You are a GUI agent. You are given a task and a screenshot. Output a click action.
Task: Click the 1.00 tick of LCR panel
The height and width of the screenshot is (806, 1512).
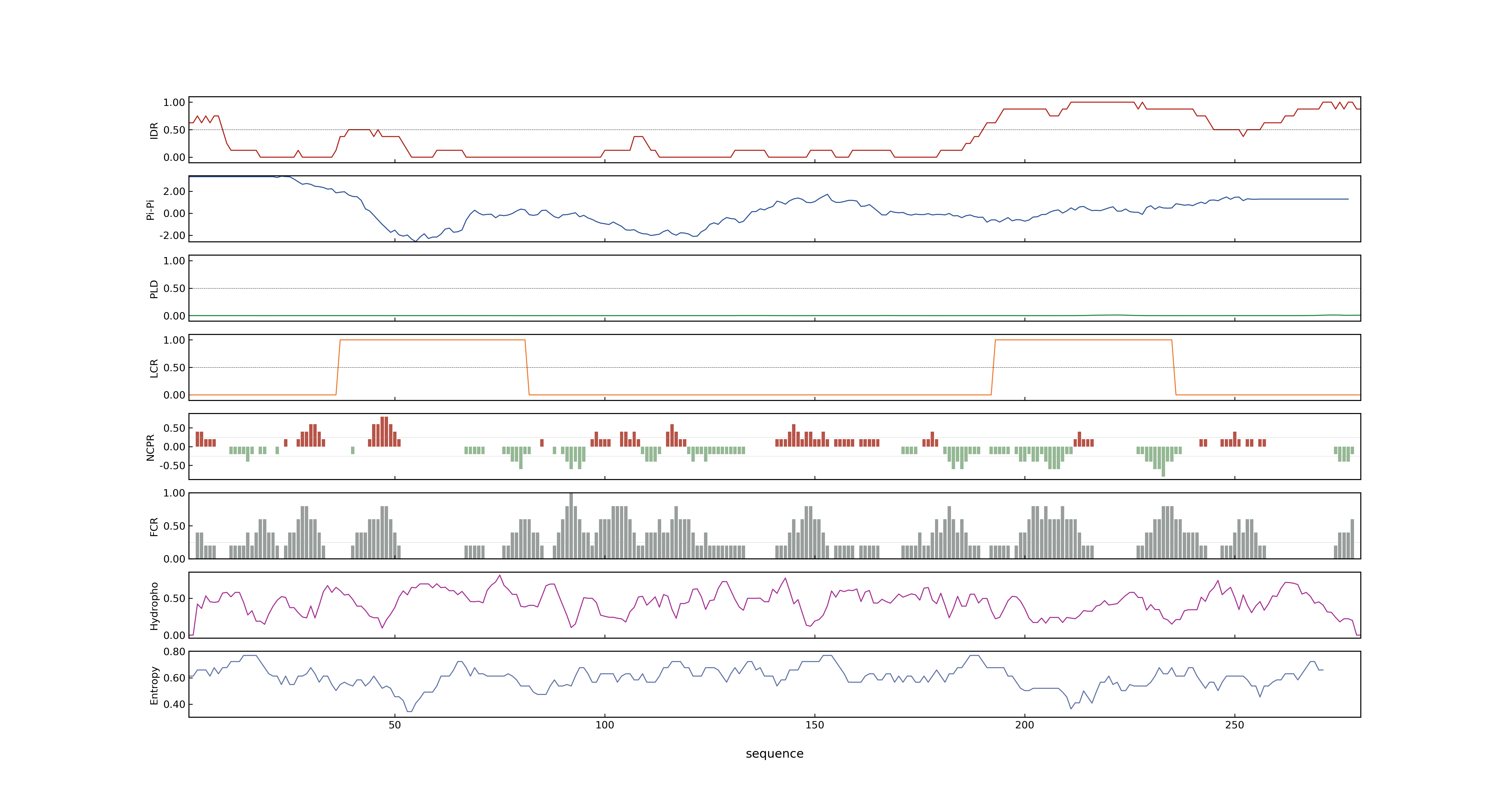[x=174, y=340]
